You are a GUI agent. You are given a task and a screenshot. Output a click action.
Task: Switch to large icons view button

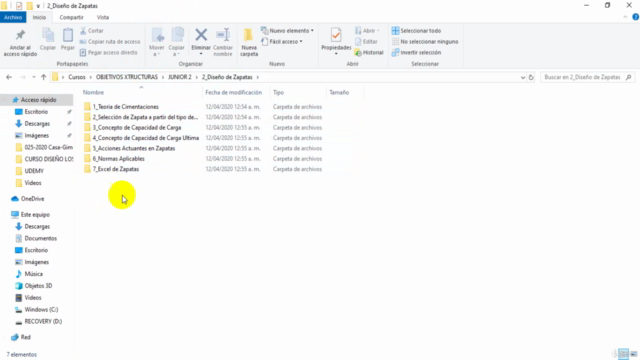(x=633, y=354)
